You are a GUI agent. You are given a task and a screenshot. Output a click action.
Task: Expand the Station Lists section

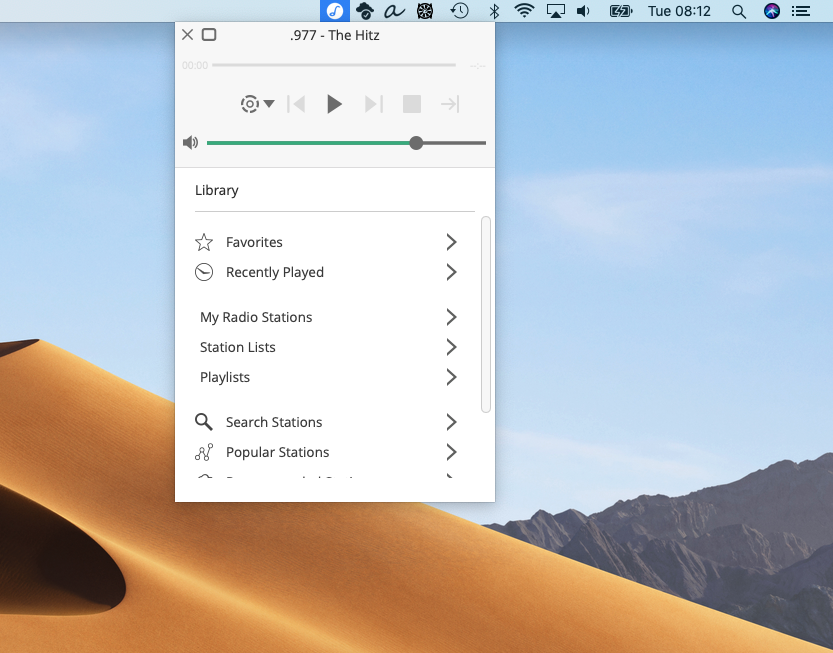pos(450,347)
